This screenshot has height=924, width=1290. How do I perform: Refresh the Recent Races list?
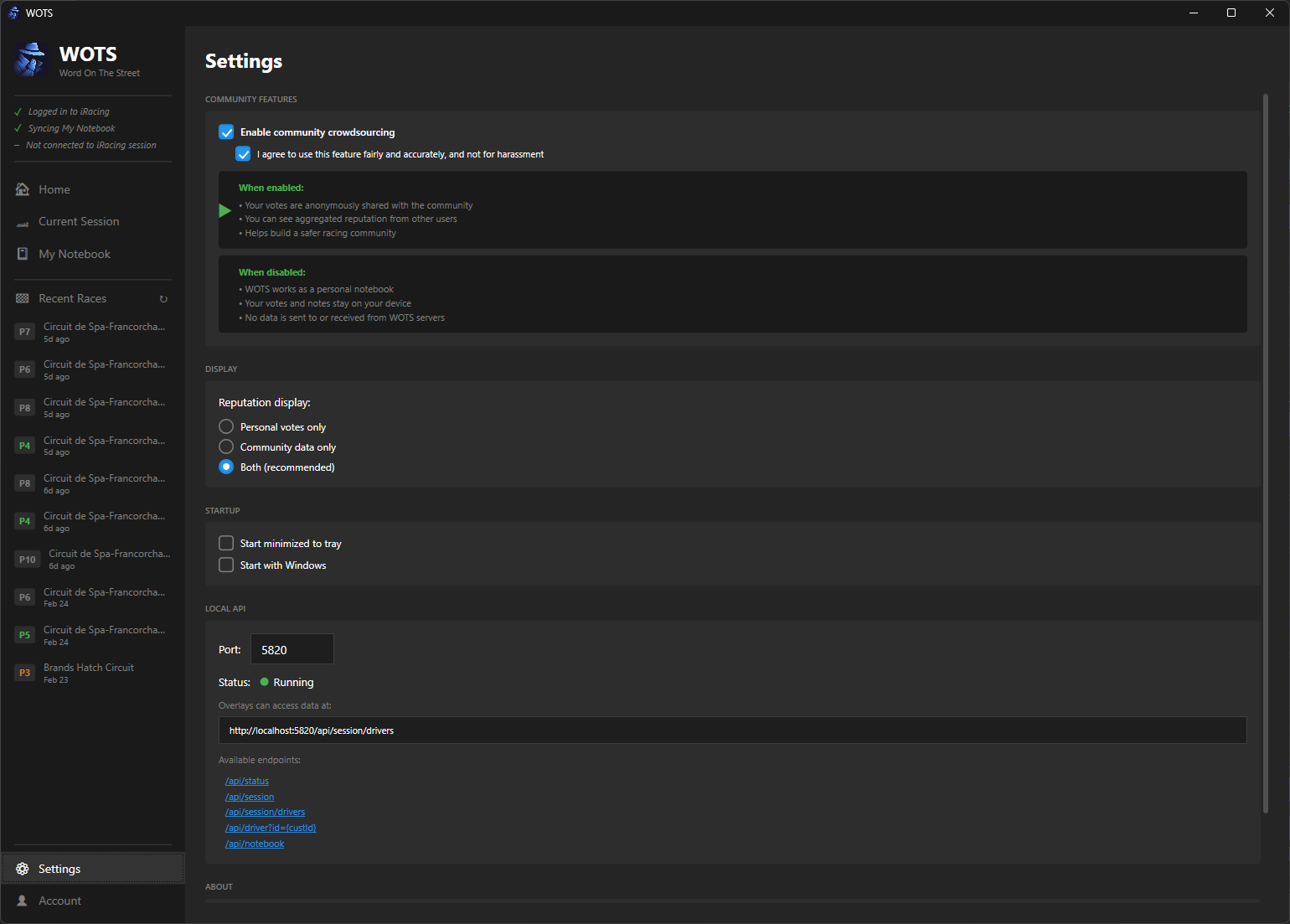tap(163, 298)
